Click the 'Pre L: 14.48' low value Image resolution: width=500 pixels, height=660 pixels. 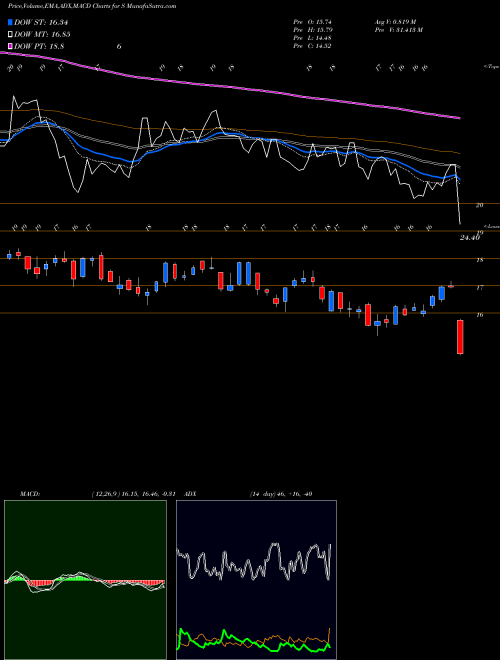coord(315,38)
